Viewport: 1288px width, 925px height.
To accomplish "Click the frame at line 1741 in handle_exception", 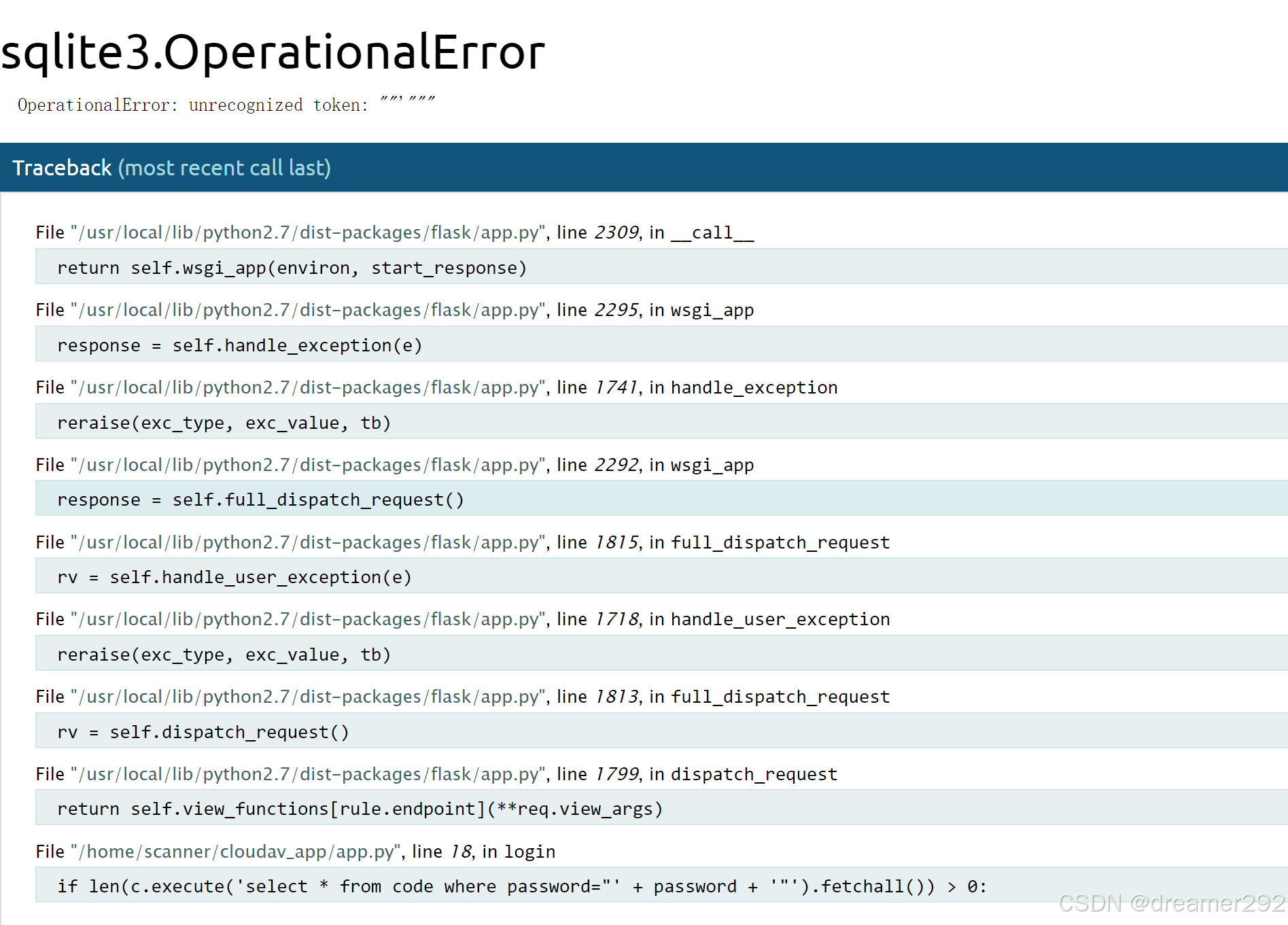I will pos(436,387).
